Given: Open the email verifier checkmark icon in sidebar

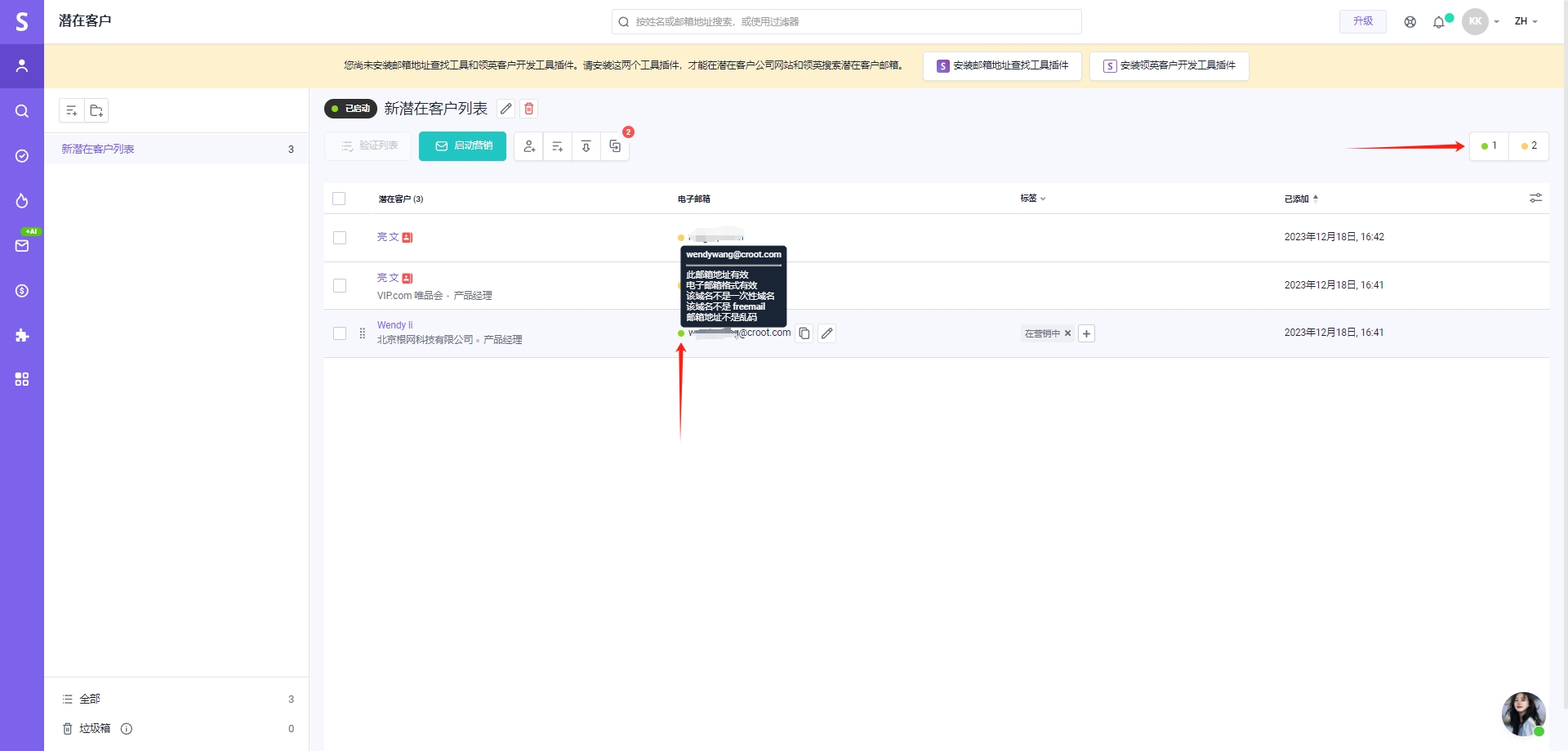Looking at the screenshot, I should (22, 156).
